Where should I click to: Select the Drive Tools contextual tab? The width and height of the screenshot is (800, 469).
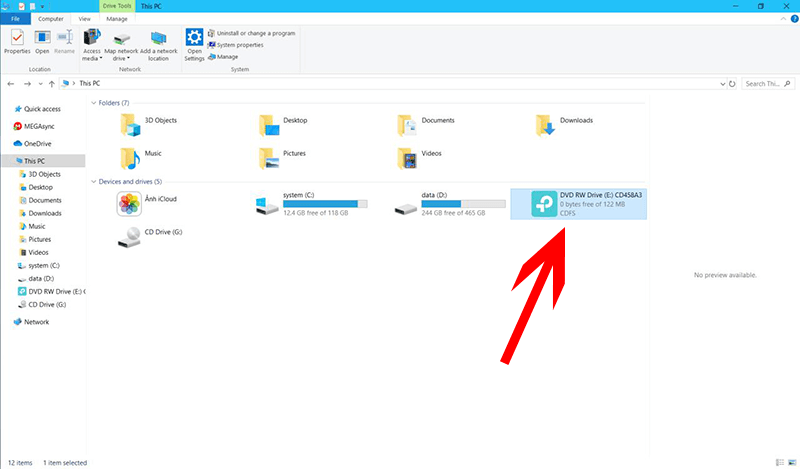pyautogui.click(x=117, y=6)
